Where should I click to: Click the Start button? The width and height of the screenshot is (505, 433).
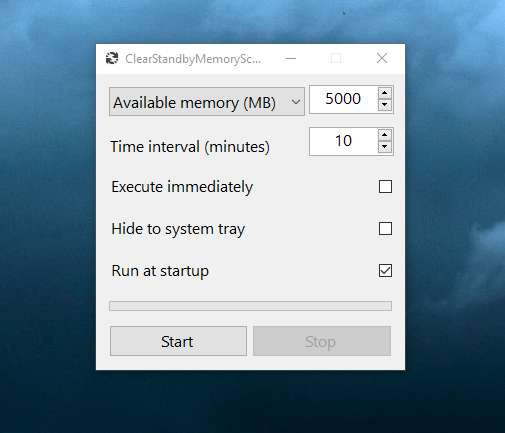178,341
